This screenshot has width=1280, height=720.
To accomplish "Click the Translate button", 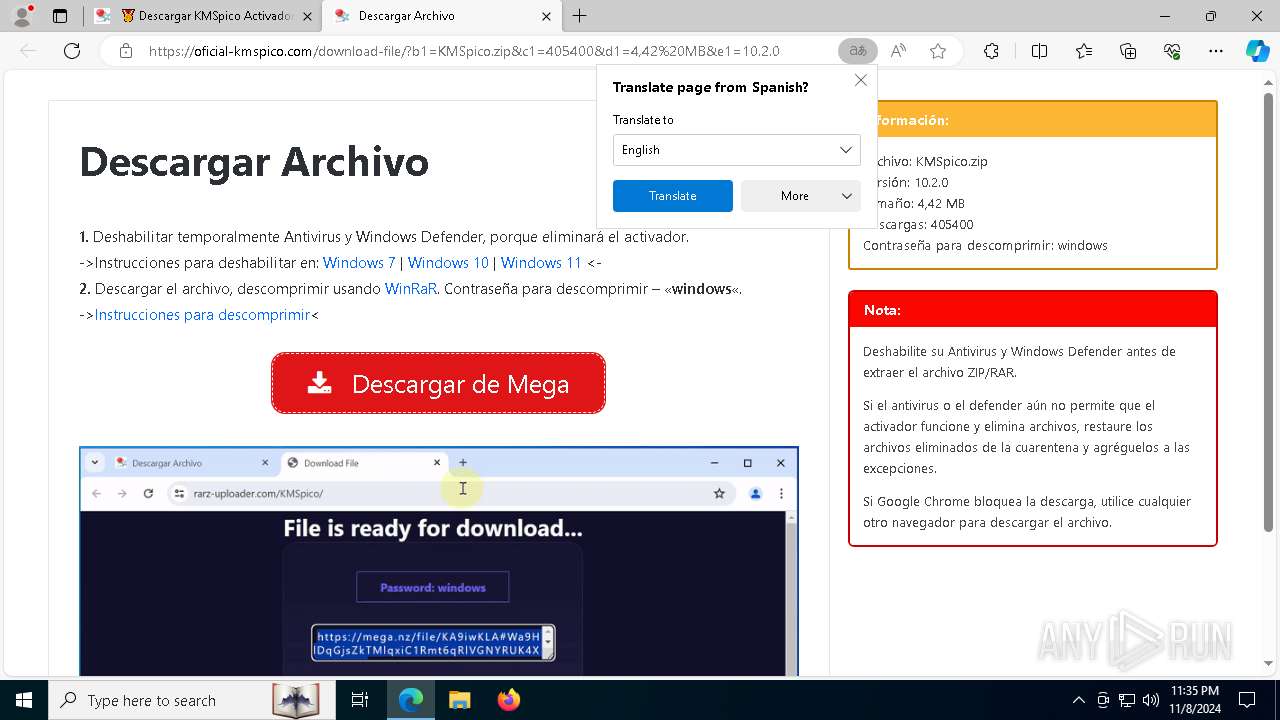I will 672,196.
